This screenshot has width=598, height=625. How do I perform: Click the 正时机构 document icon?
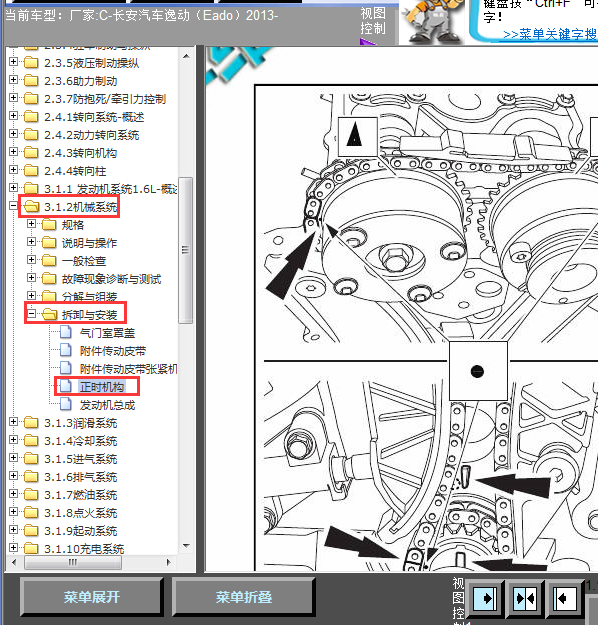click(66, 386)
